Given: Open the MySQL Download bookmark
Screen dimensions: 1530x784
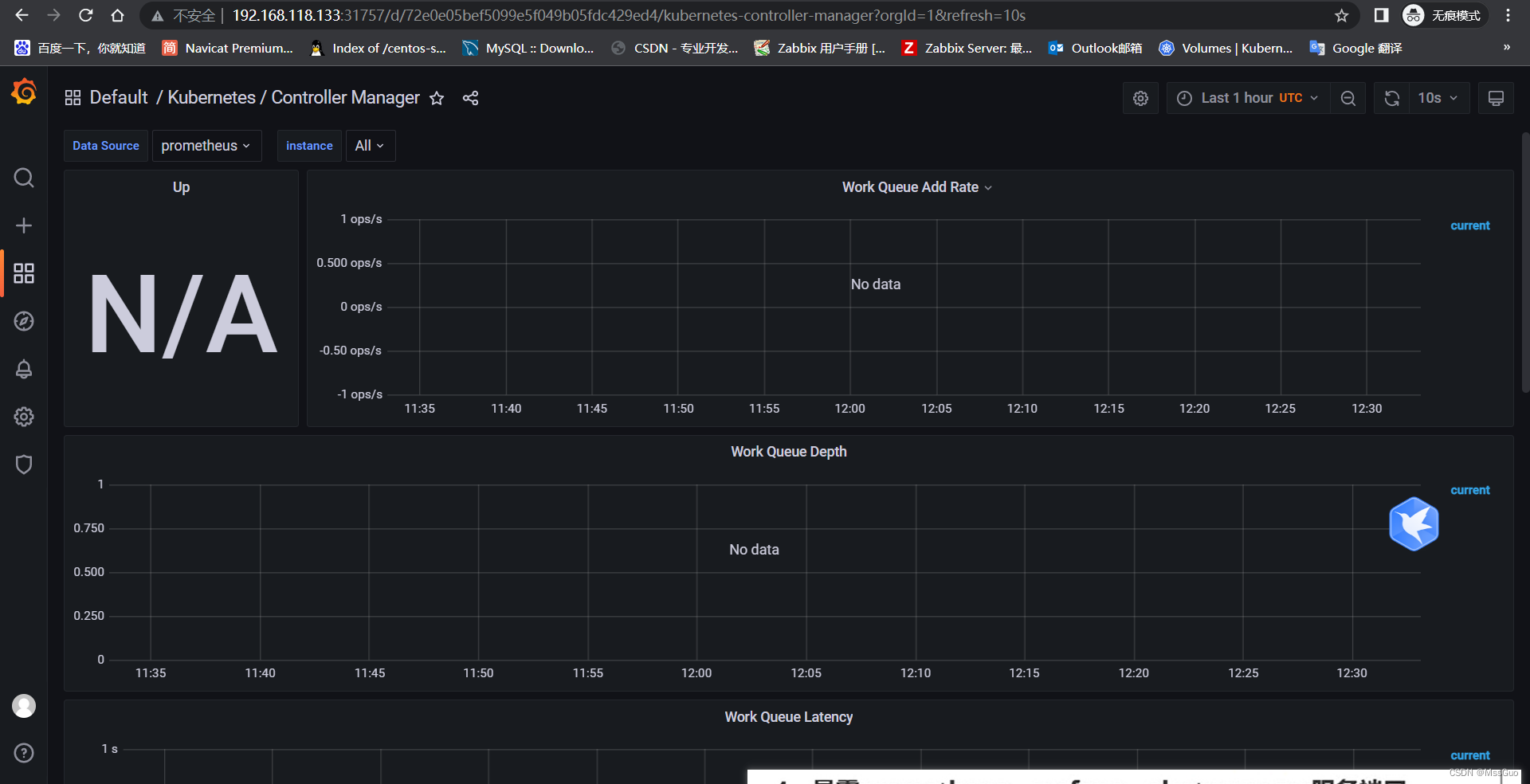Looking at the screenshot, I should [528, 48].
